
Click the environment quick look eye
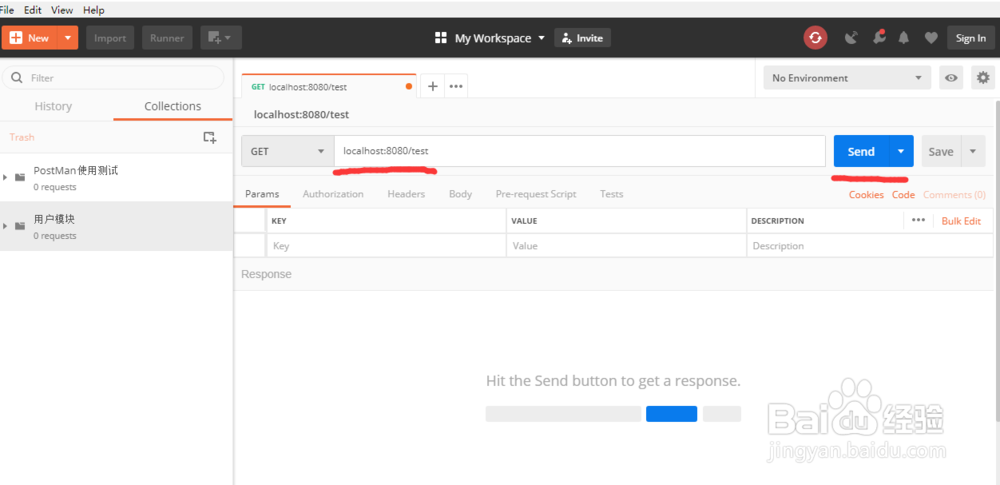point(951,78)
